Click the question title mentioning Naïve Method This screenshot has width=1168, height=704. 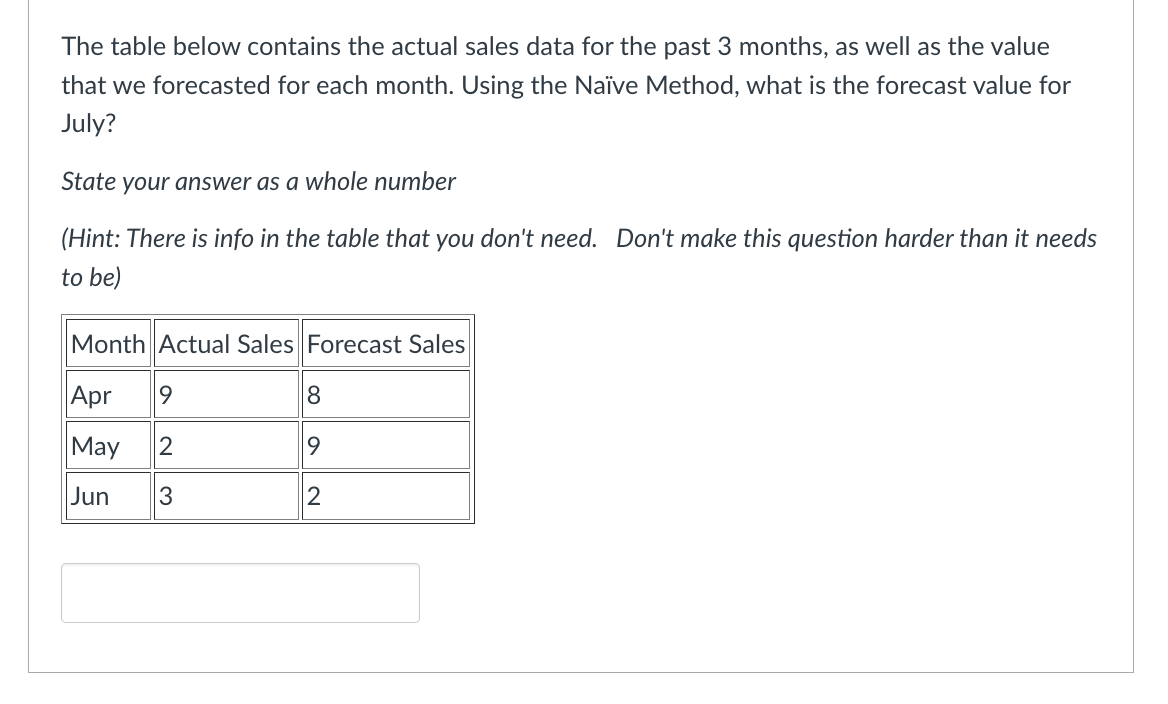click(566, 84)
